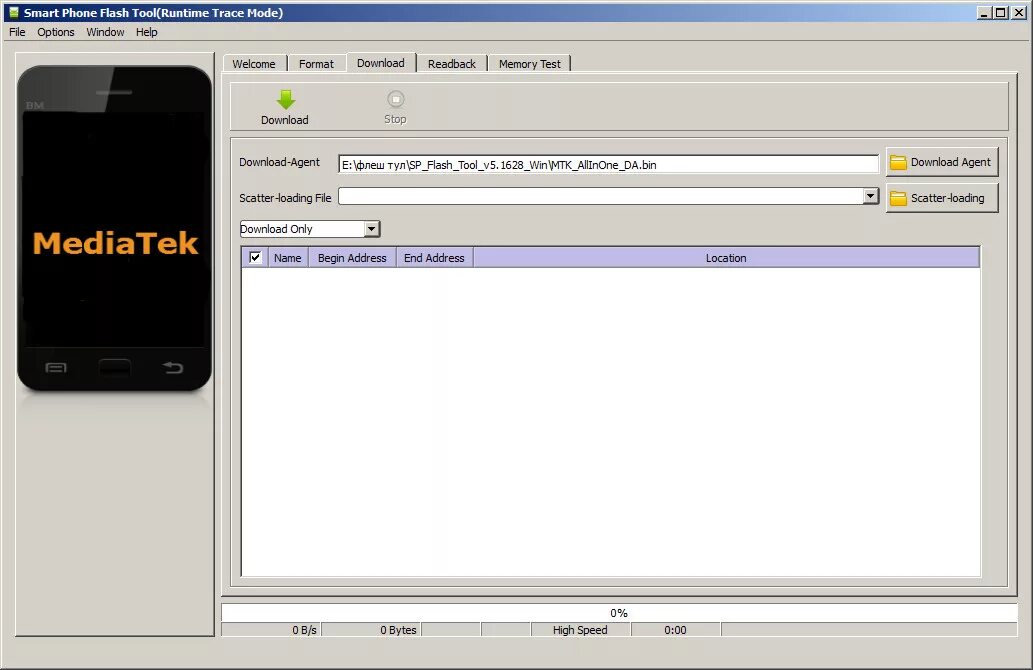This screenshot has height=670, width=1033.
Task: Click the 0:00 elapsed time status
Action: pos(676,630)
